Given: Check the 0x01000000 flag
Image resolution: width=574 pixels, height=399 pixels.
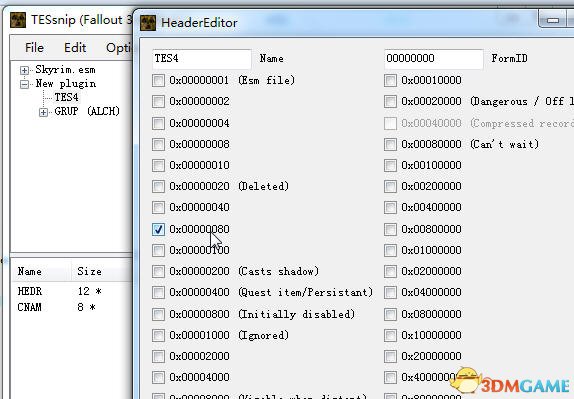Looking at the screenshot, I should 391,250.
